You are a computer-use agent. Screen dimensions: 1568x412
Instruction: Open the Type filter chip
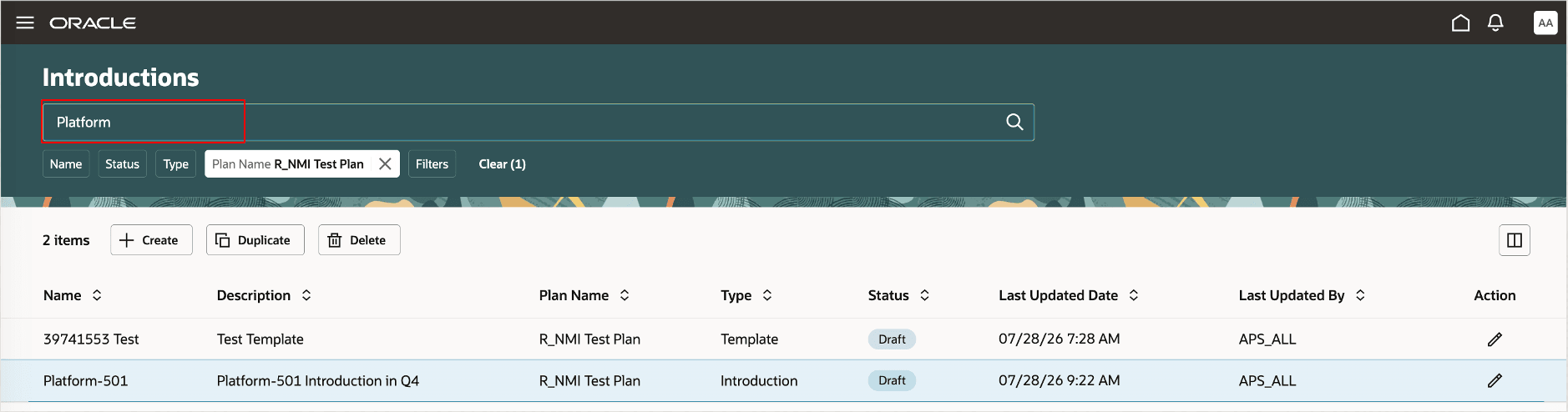click(x=175, y=164)
